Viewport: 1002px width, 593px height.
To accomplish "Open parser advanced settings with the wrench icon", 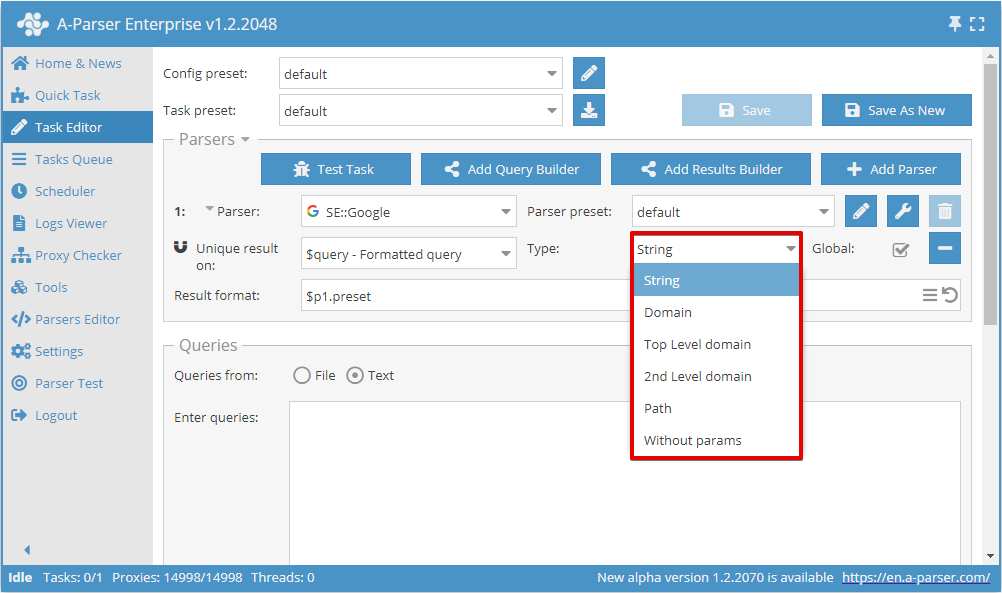I will (904, 211).
